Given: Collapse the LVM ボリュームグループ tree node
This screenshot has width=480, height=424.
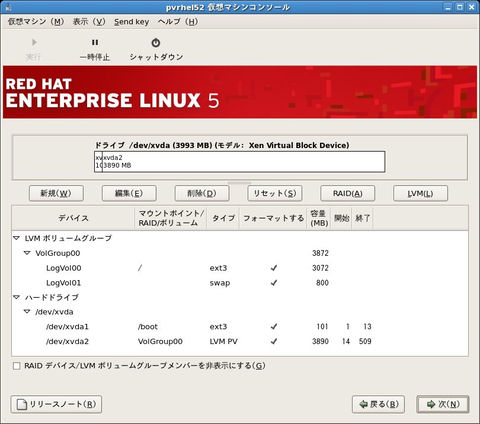Looking at the screenshot, I should (16, 238).
